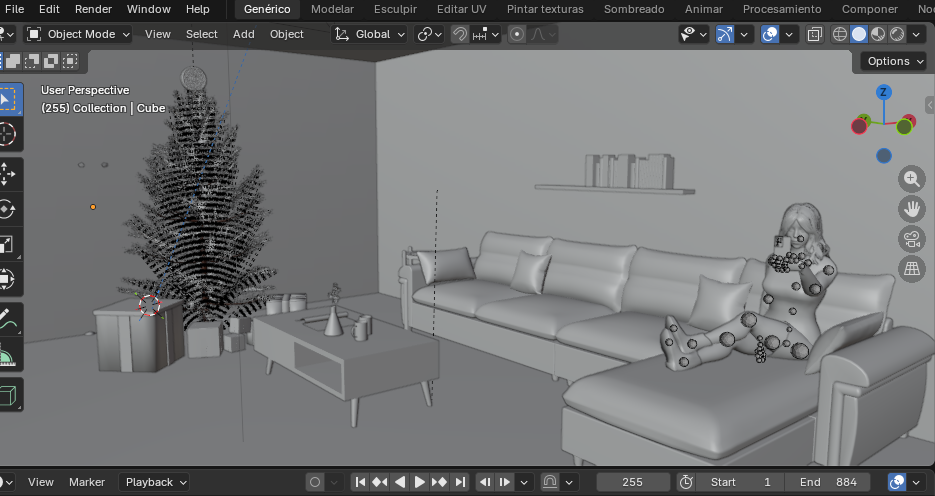
Task: Expand the Global transform orientation dropdown
Action: pos(370,34)
